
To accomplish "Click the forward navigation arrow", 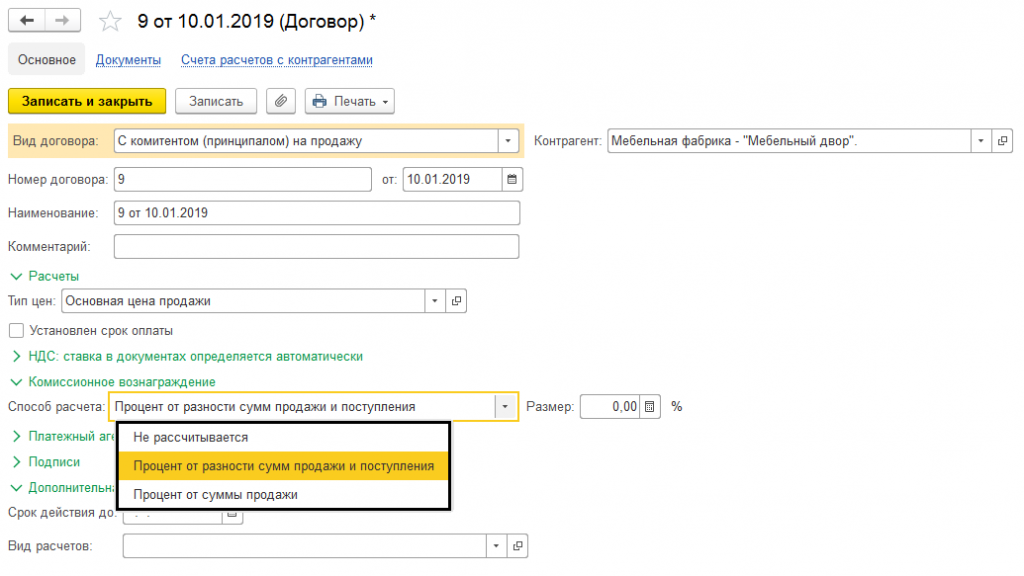I will point(62,21).
